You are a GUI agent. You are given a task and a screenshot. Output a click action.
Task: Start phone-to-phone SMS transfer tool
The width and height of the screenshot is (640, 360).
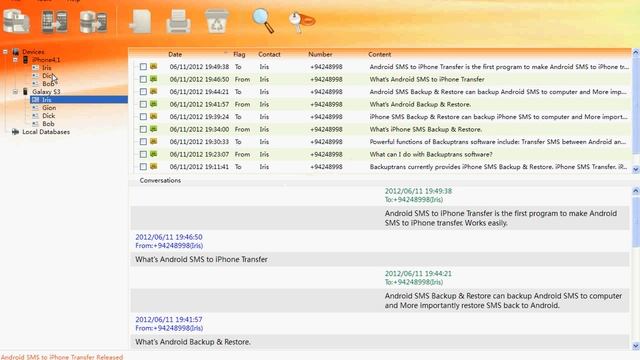(55, 21)
